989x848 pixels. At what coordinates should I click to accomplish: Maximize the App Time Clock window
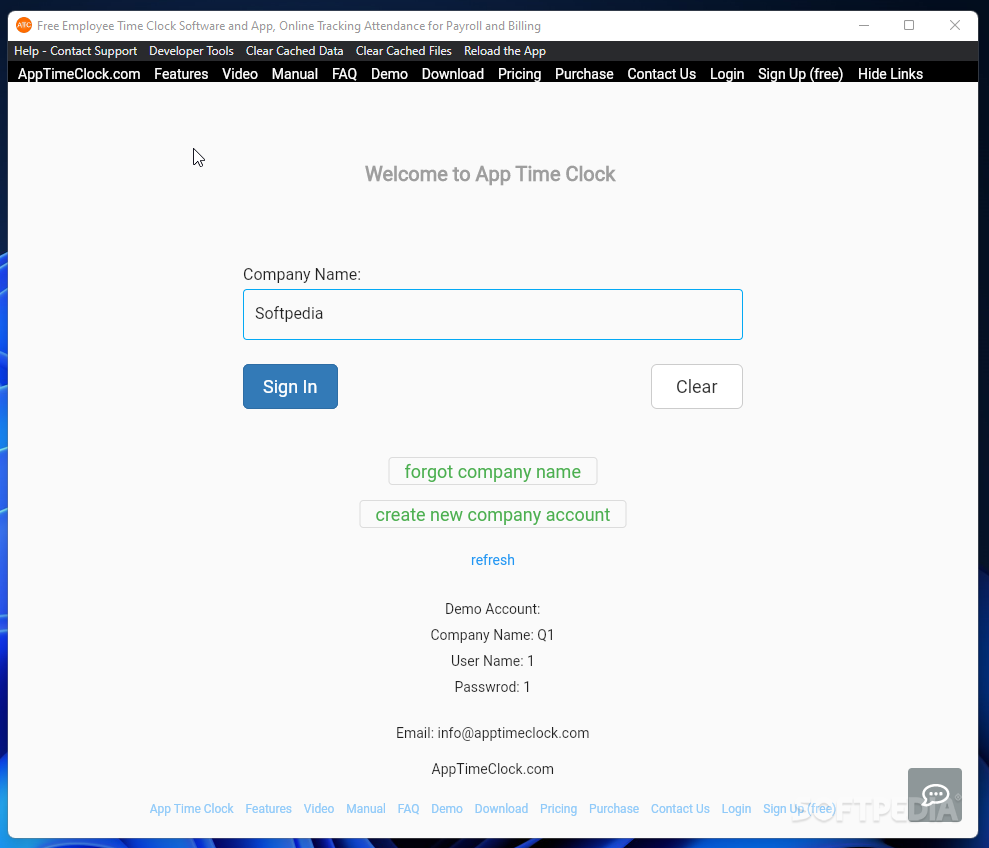tap(909, 25)
